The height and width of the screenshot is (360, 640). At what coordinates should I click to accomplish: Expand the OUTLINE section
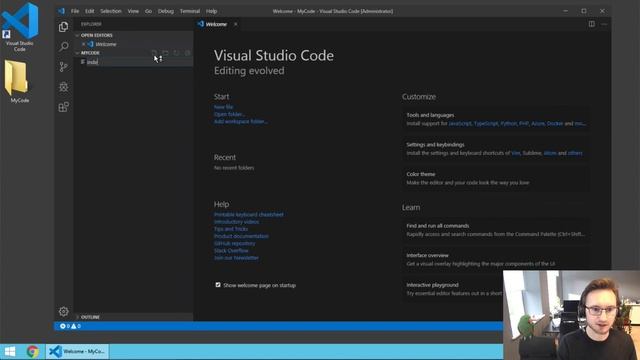(90, 317)
